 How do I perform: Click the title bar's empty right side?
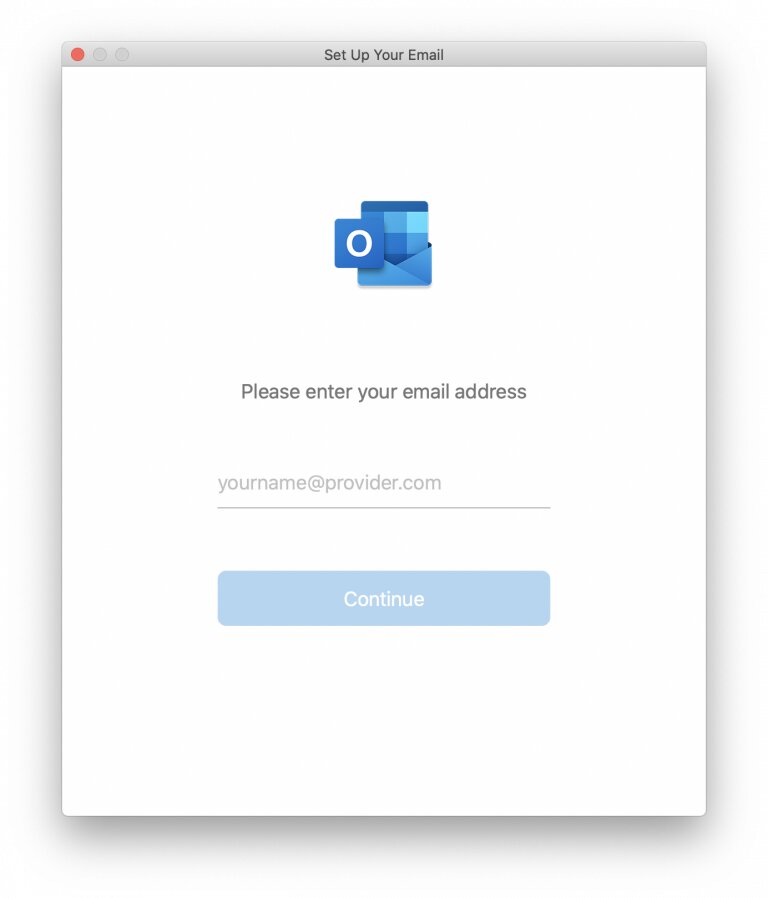click(573, 54)
